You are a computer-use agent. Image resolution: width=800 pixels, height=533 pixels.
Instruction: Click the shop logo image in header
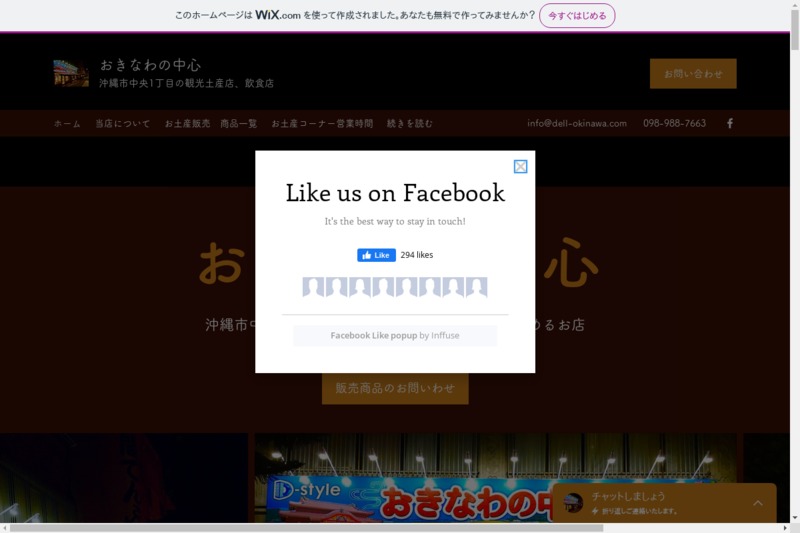71,73
